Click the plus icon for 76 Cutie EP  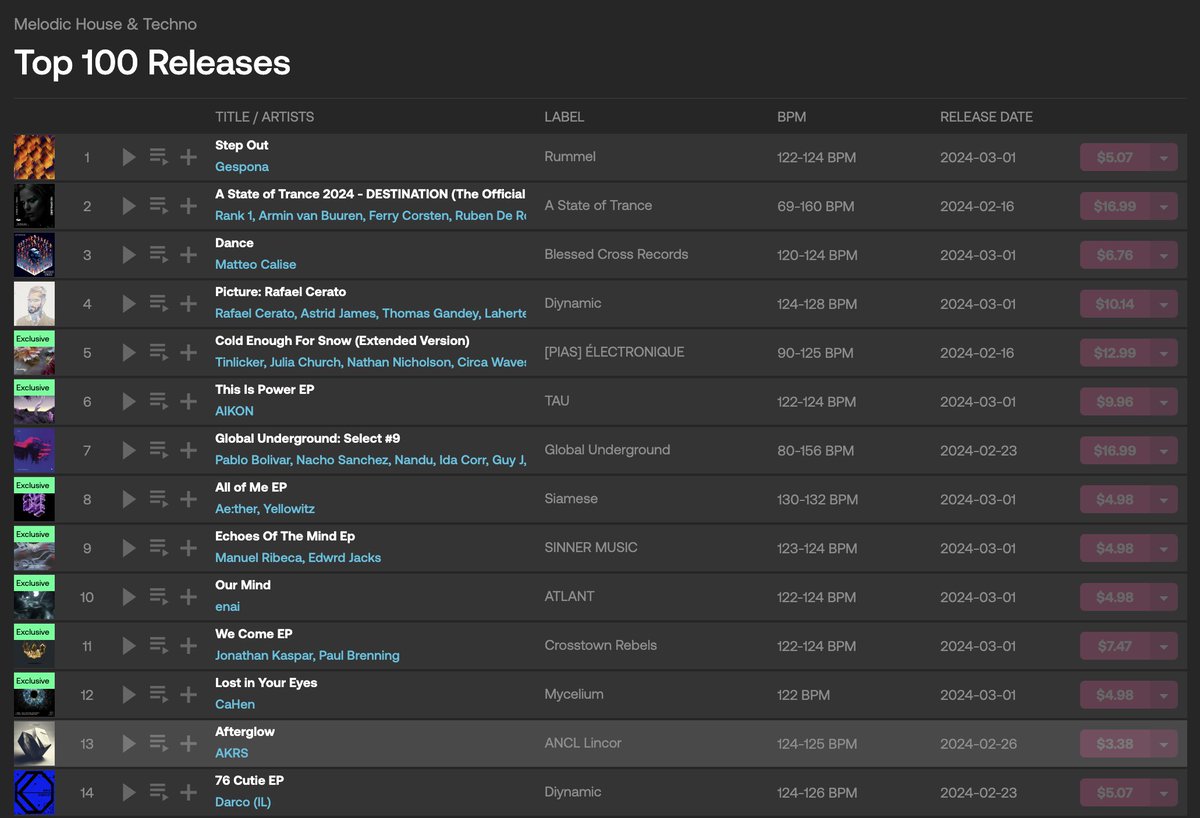tap(188, 792)
